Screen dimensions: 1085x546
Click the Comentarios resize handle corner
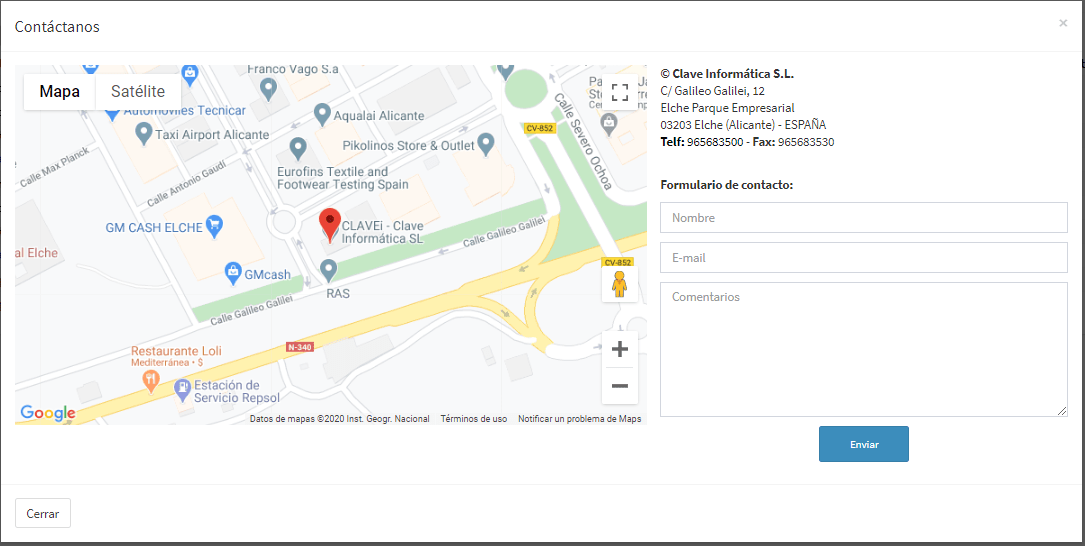(1062, 411)
